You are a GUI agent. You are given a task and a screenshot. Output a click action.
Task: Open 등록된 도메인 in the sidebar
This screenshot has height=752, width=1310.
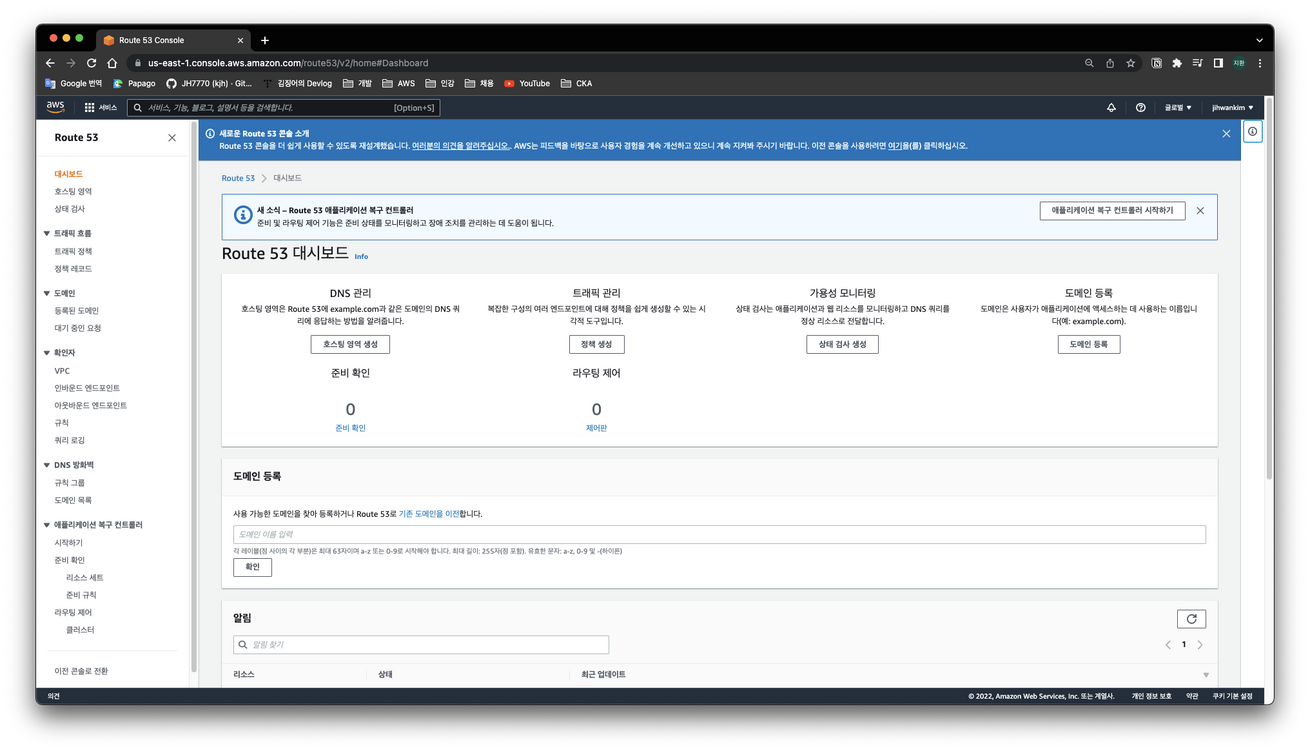[x=76, y=311]
